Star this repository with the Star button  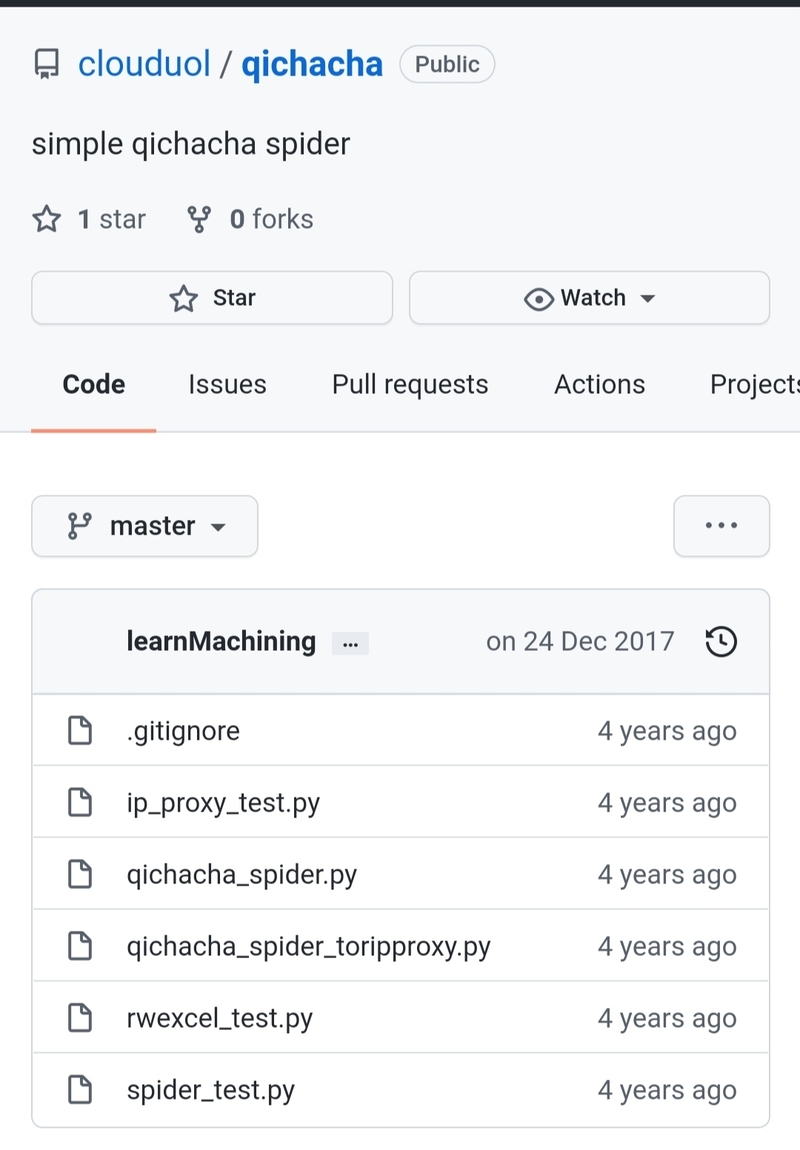coord(212,298)
